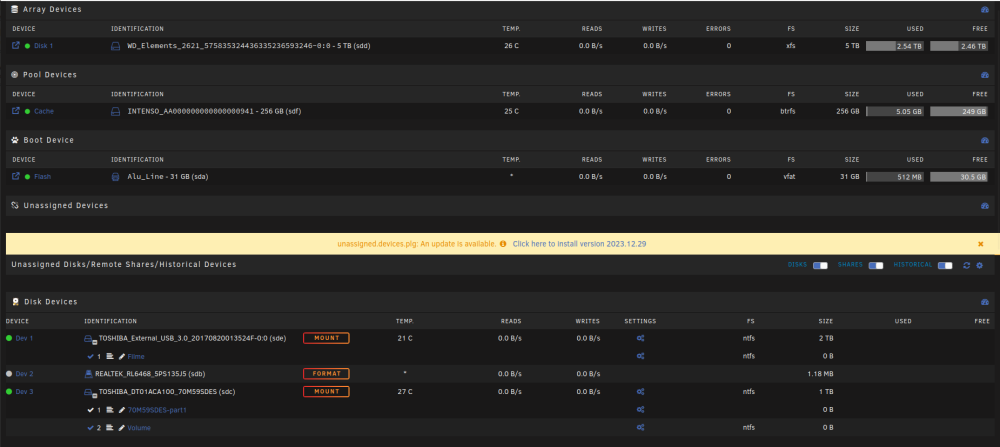1000x447 pixels.
Task: Open the Disk 1 device link
Action: tap(43, 46)
